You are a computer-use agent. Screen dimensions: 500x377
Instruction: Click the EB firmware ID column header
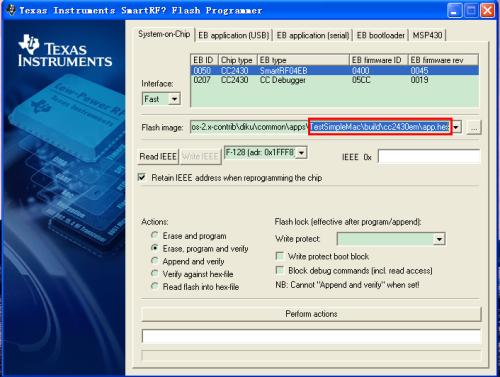tap(379, 60)
